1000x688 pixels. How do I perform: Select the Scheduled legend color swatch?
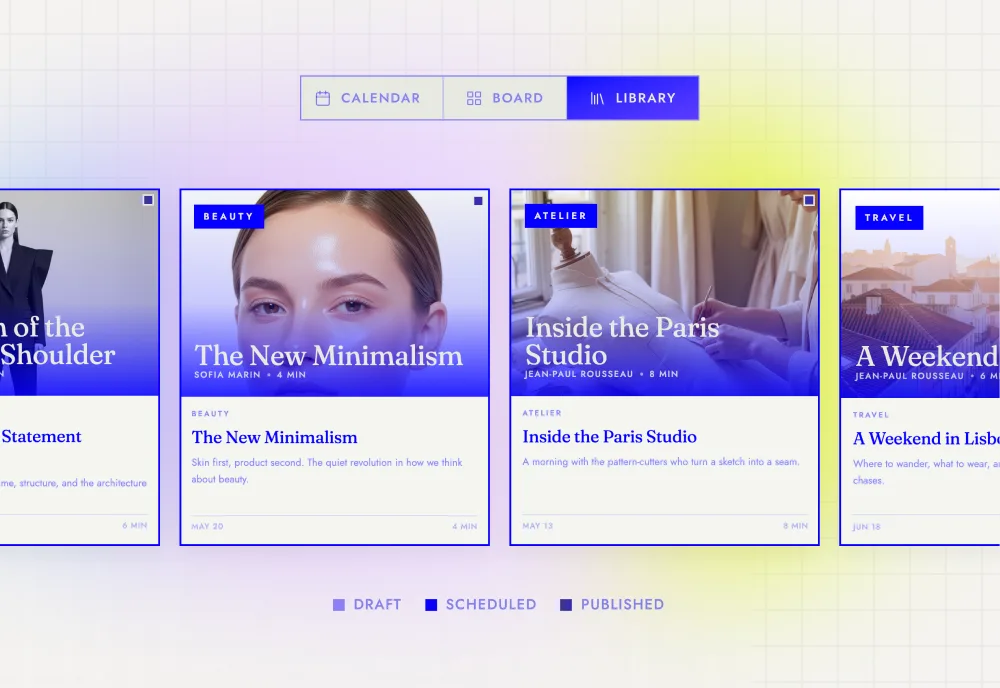431,604
